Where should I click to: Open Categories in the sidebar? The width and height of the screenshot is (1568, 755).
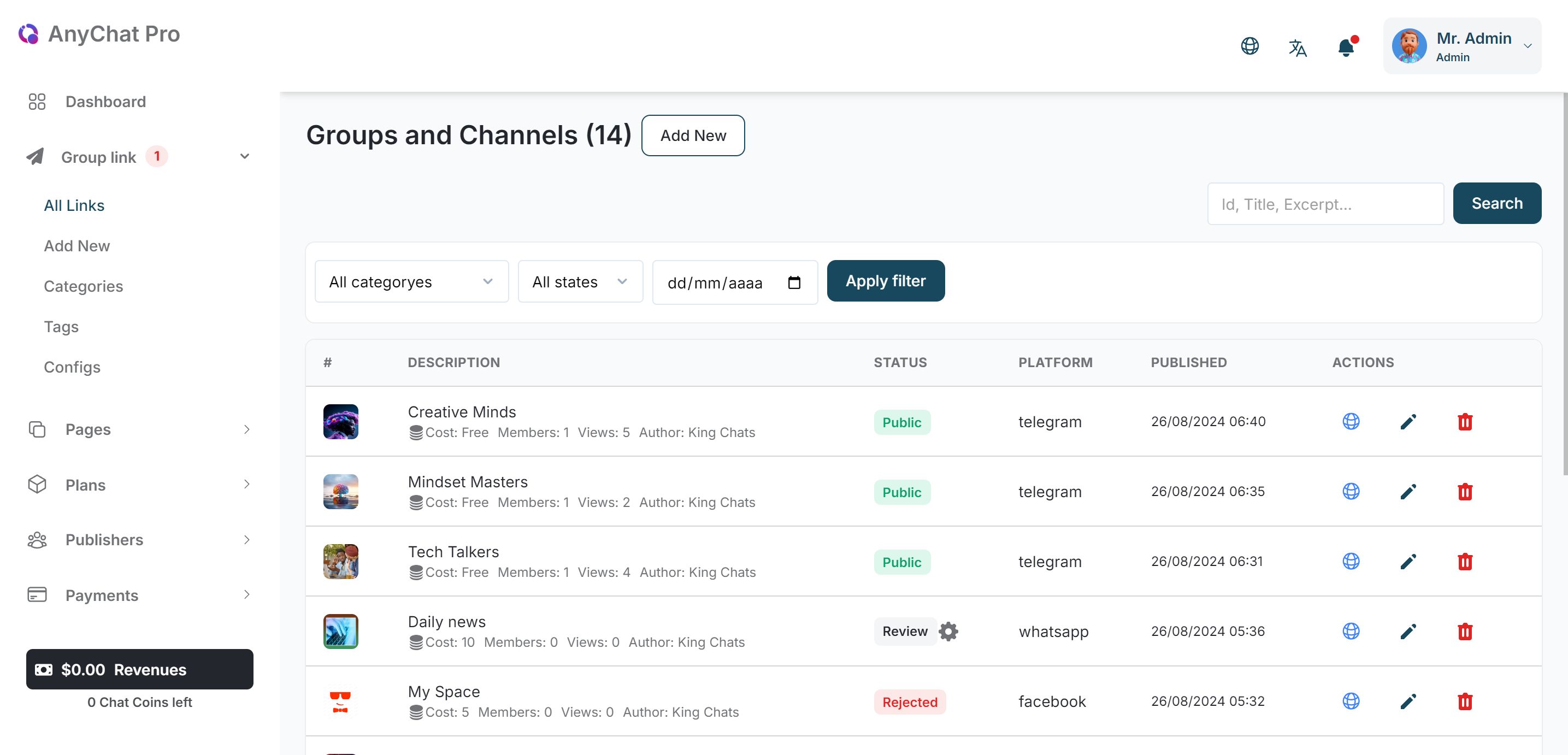tap(84, 286)
